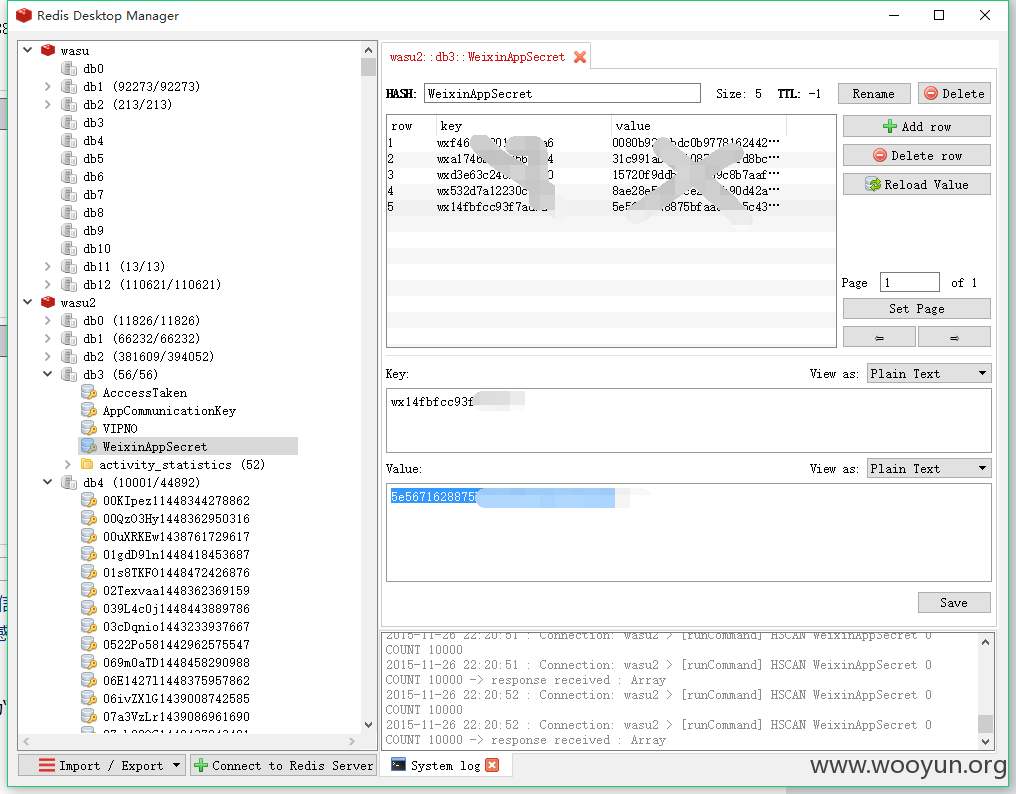Sort by the key column header
Screen dimensions: 1016x794
point(523,126)
